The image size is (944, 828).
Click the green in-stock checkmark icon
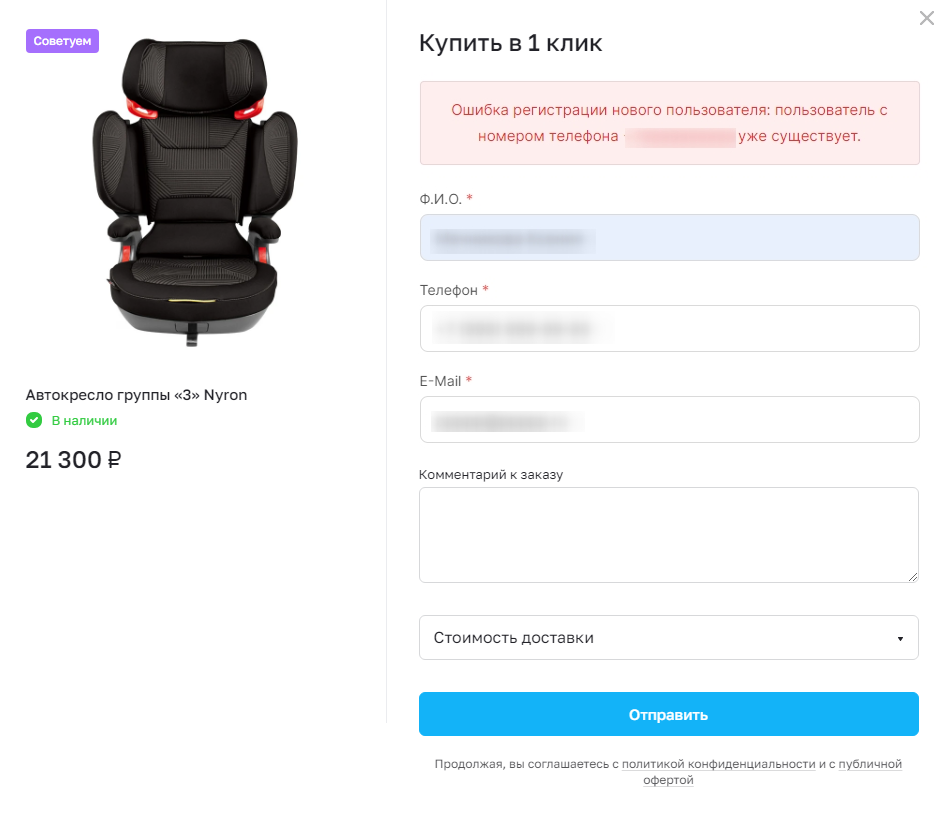coord(34,420)
